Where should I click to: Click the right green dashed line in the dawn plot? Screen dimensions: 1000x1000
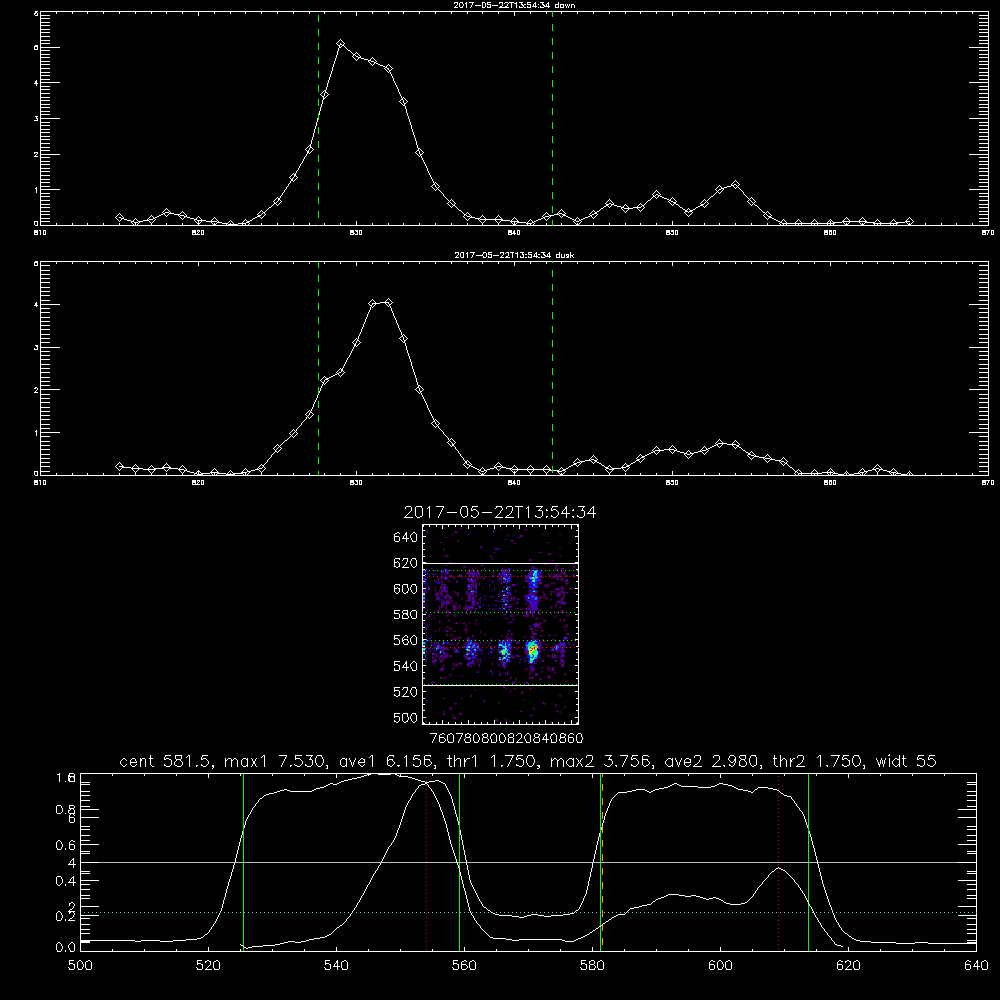click(552, 118)
